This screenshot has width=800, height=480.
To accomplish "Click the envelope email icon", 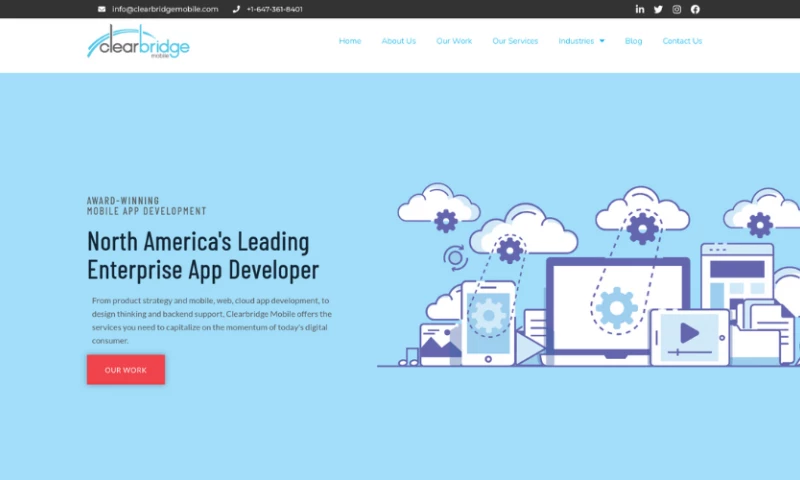I will click(x=102, y=9).
